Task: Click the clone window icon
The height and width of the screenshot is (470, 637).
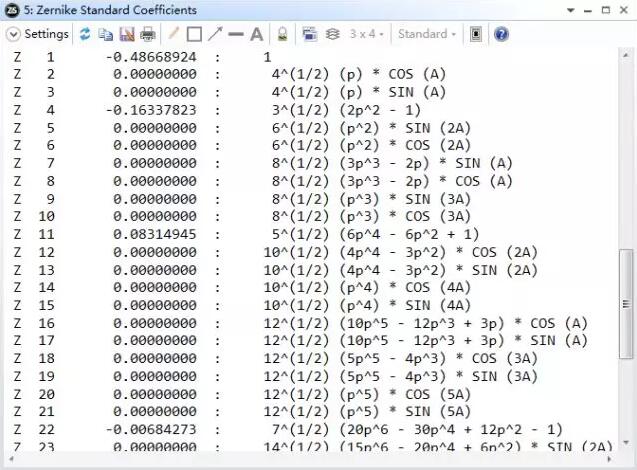Action: [x=310, y=34]
